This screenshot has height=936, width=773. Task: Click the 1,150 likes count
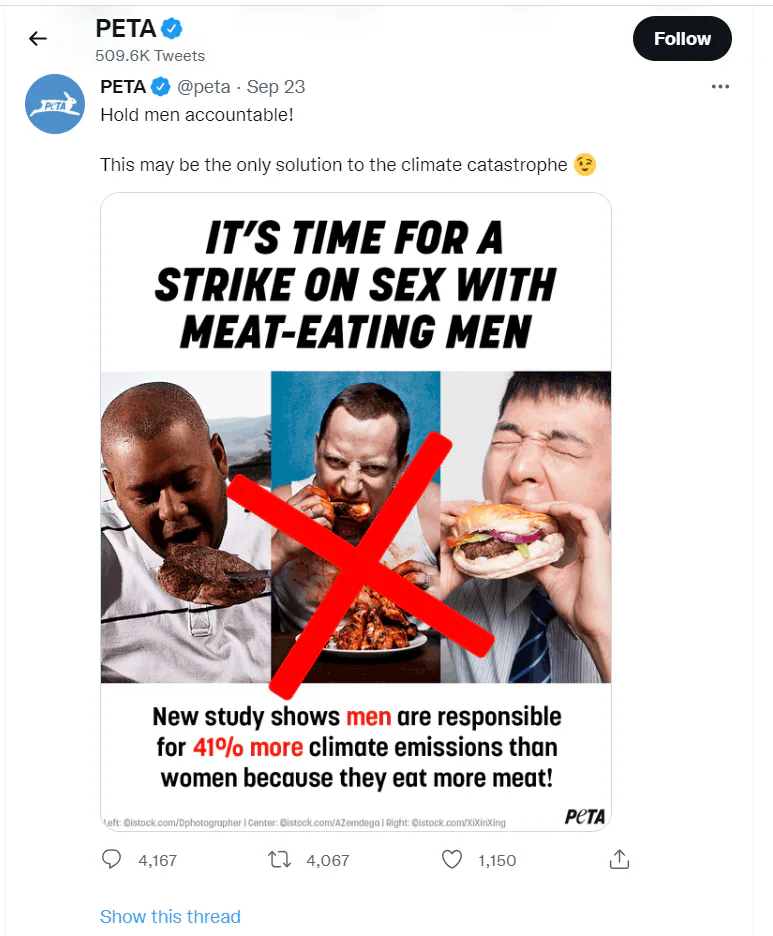click(x=495, y=860)
